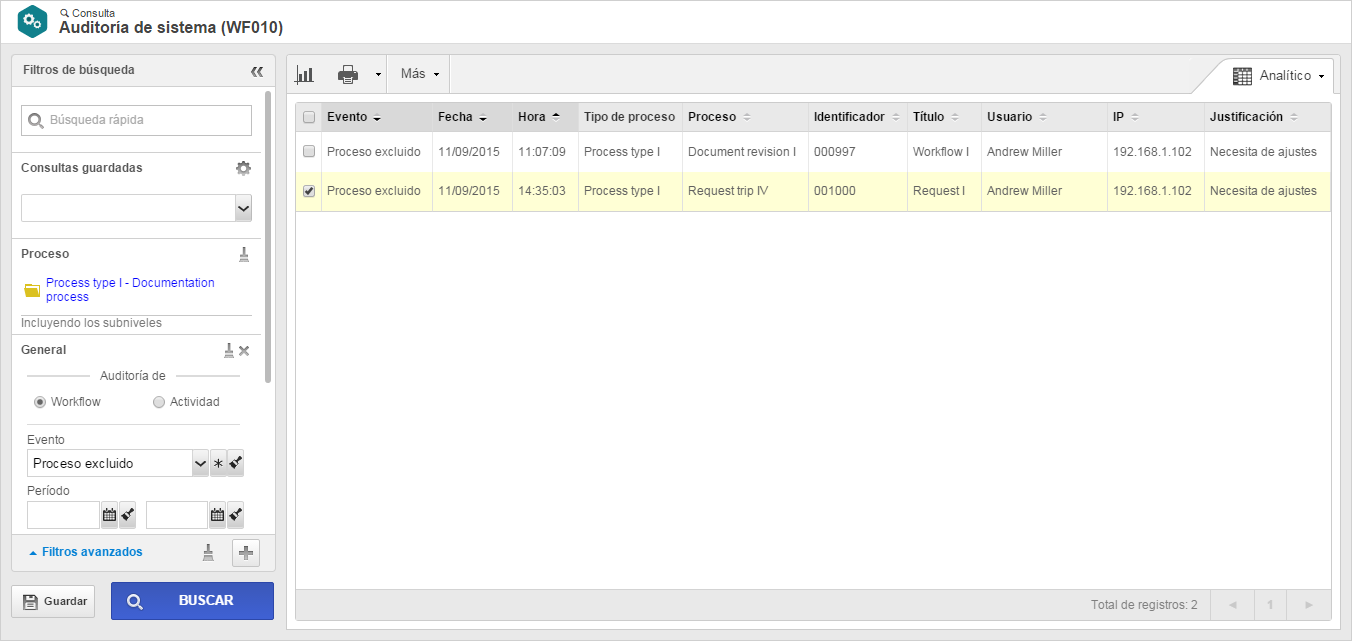Click the printer icon
This screenshot has height=641, width=1352.
[x=347, y=74]
